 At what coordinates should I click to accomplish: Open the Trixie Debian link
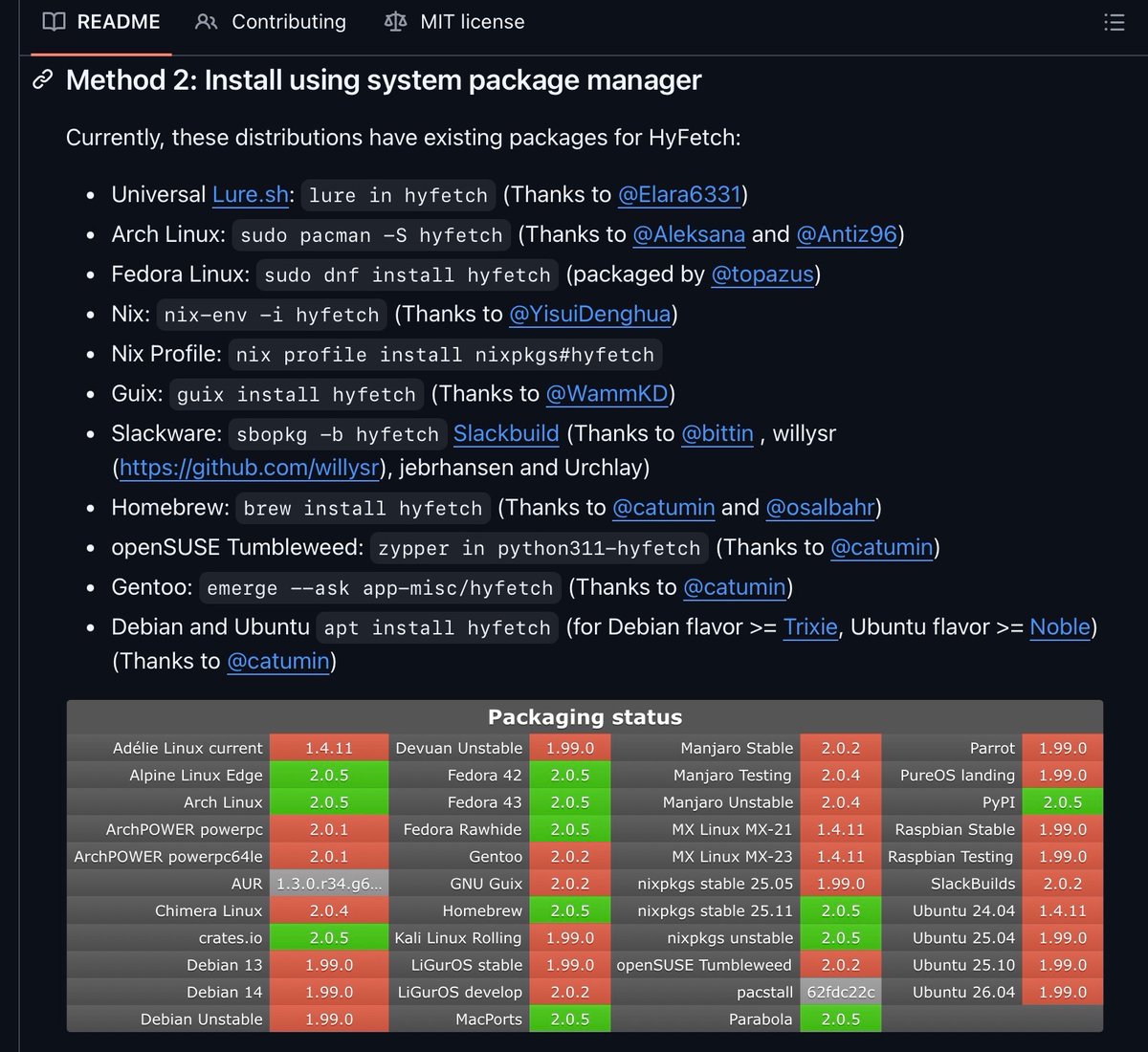click(x=810, y=626)
